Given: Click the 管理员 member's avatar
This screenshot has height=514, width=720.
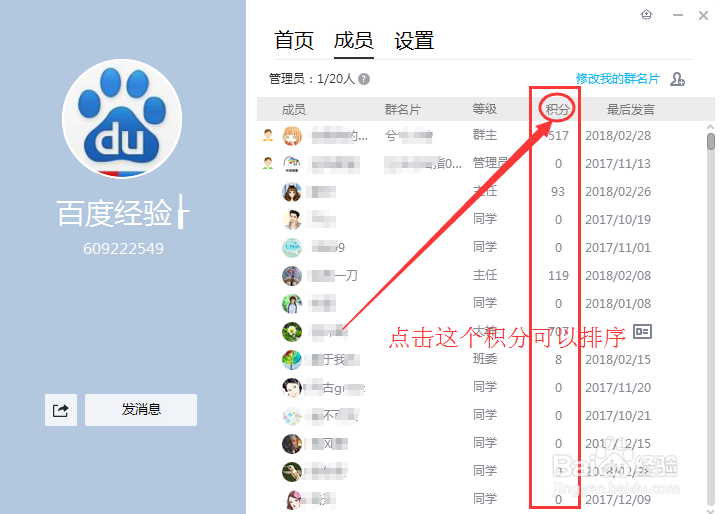Looking at the screenshot, I should pyautogui.click(x=292, y=164).
